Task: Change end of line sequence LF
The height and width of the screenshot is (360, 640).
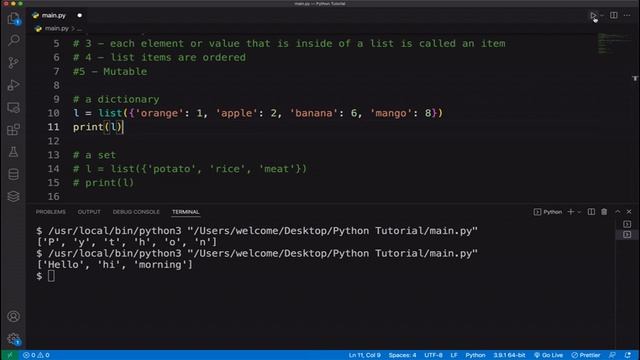Action: (454, 355)
